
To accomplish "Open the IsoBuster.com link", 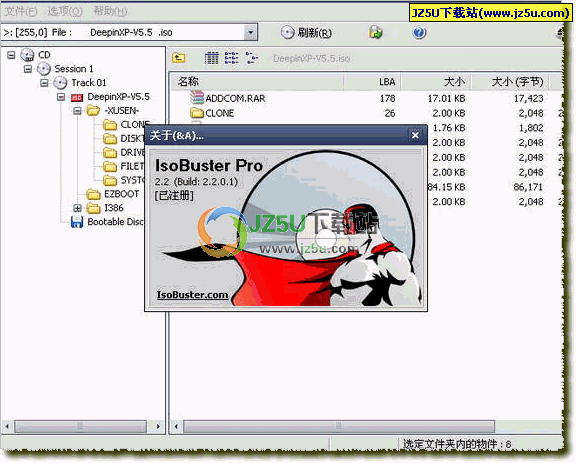I will coord(192,295).
